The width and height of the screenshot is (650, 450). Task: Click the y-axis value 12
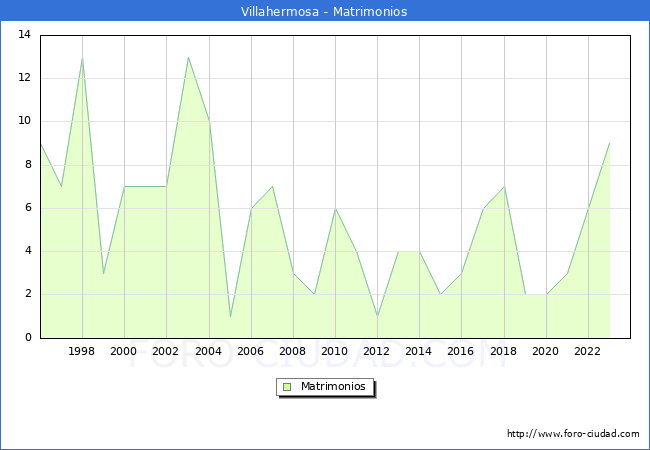[25, 77]
